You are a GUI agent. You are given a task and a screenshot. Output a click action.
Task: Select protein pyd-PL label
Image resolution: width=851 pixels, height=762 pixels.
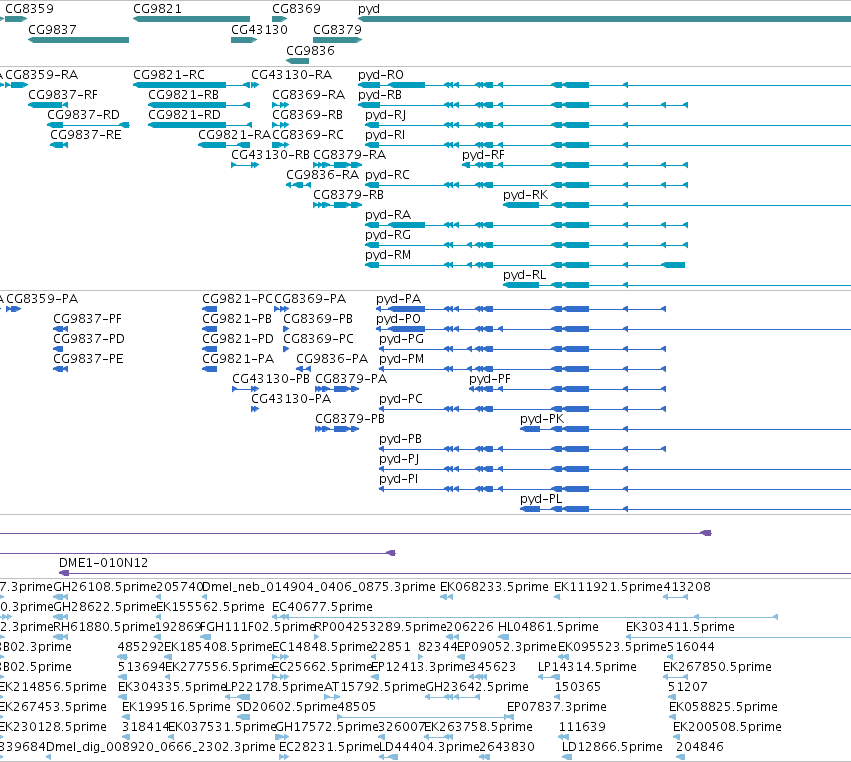pos(541,499)
